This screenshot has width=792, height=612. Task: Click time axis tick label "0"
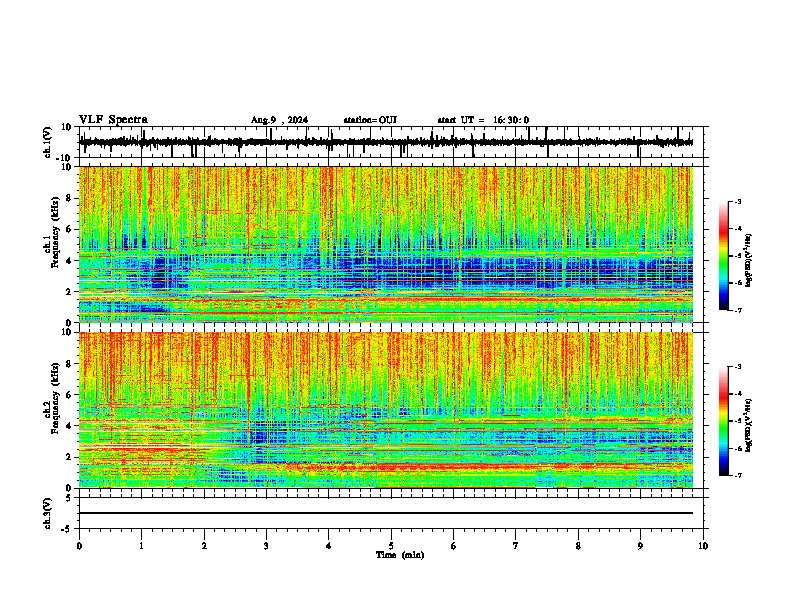79,546
